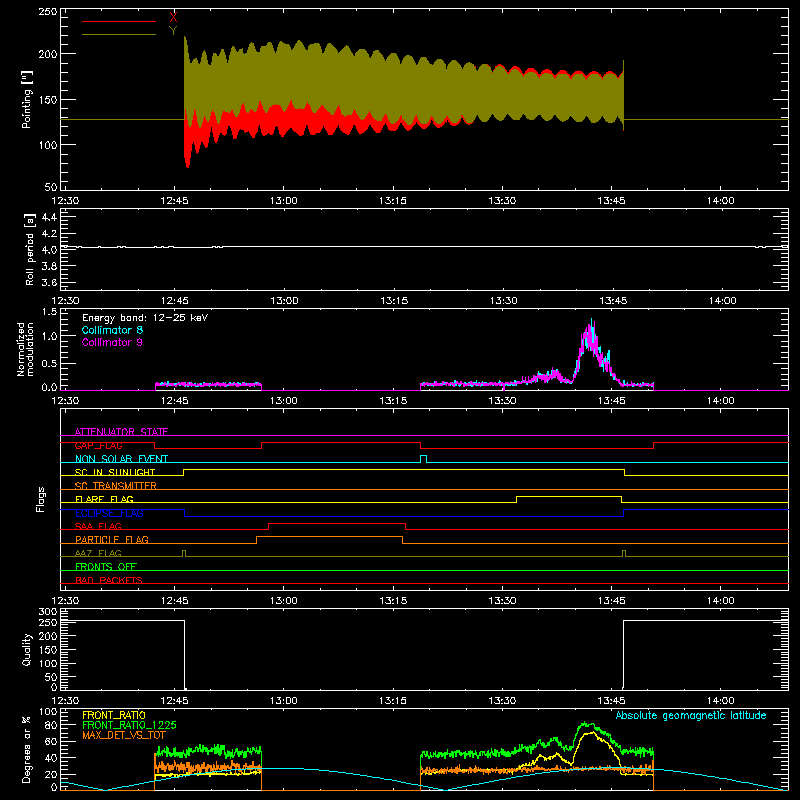Select the orange MAX_DET_VS_TOT legend label
Image resolution: width=800 pixels, height=800 pixels.
(x=124, y=735)
